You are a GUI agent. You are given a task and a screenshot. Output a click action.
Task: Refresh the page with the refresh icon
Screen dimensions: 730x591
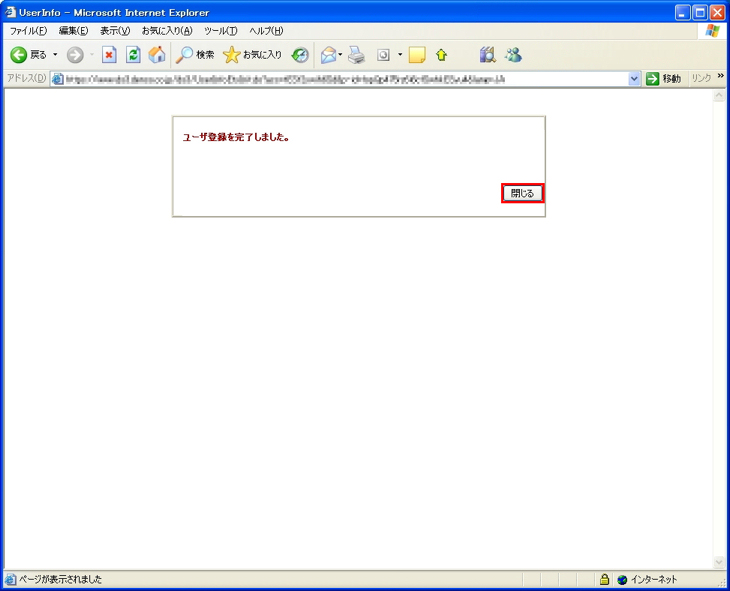tap(133, 55)
